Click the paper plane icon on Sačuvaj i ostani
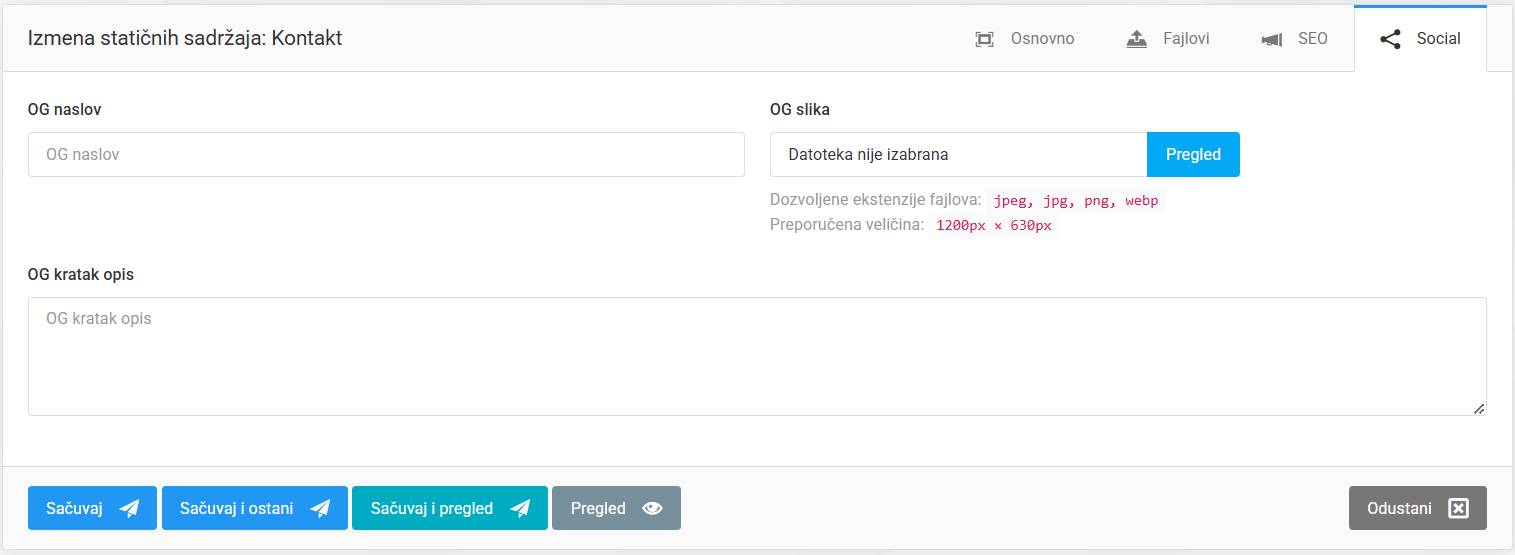Viewport: 1515px width, 555px height. click(x=320, y=508)
